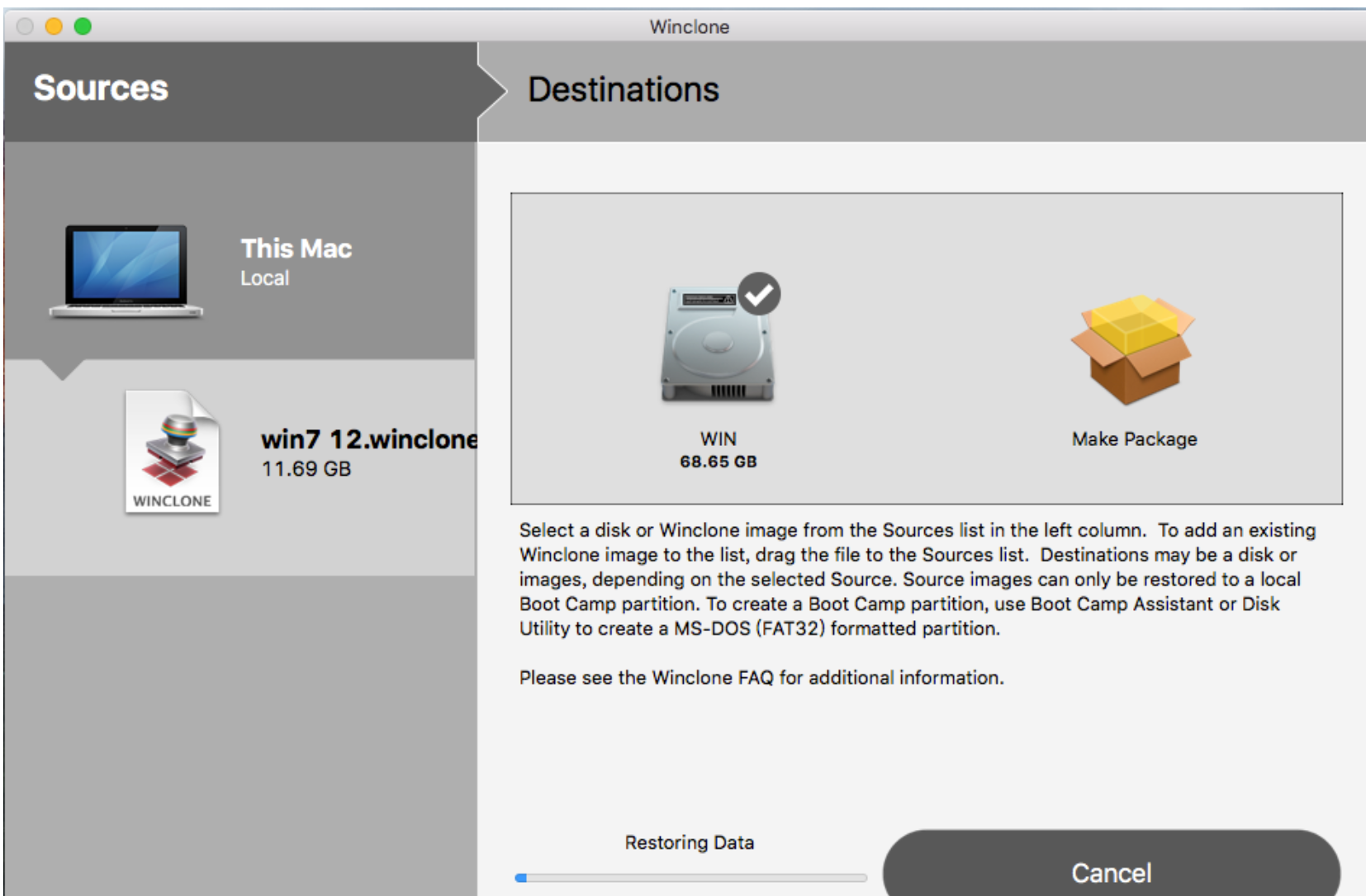Click the checkmark badge on WIN disk
The height and width of the screenshot is (896, 1366).
tap(759, 294)
